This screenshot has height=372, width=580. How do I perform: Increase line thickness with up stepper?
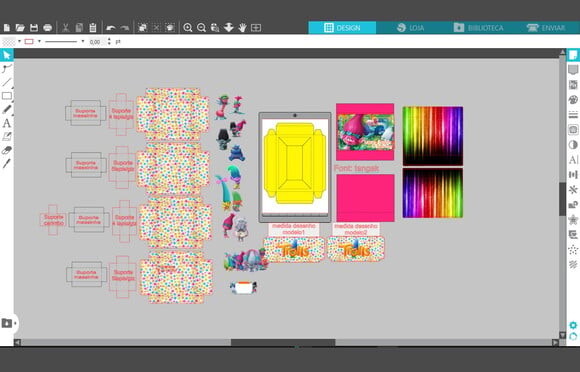coord(109,39)
